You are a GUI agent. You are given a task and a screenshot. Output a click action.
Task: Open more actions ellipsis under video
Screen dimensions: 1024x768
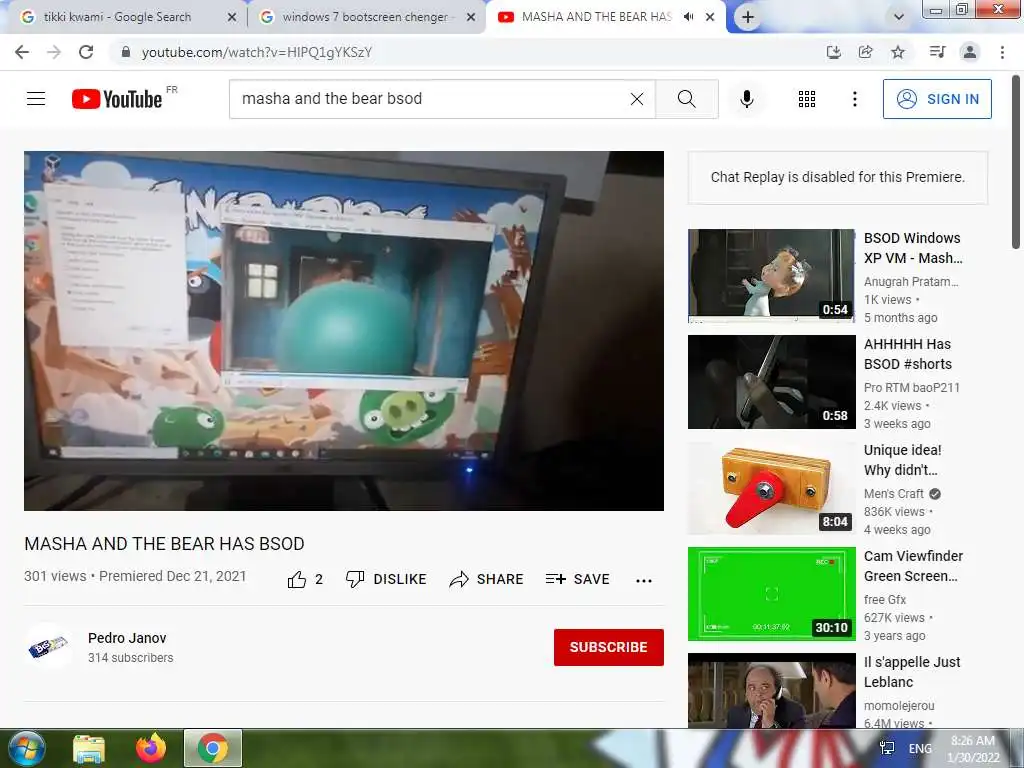(x=644, y=581)
